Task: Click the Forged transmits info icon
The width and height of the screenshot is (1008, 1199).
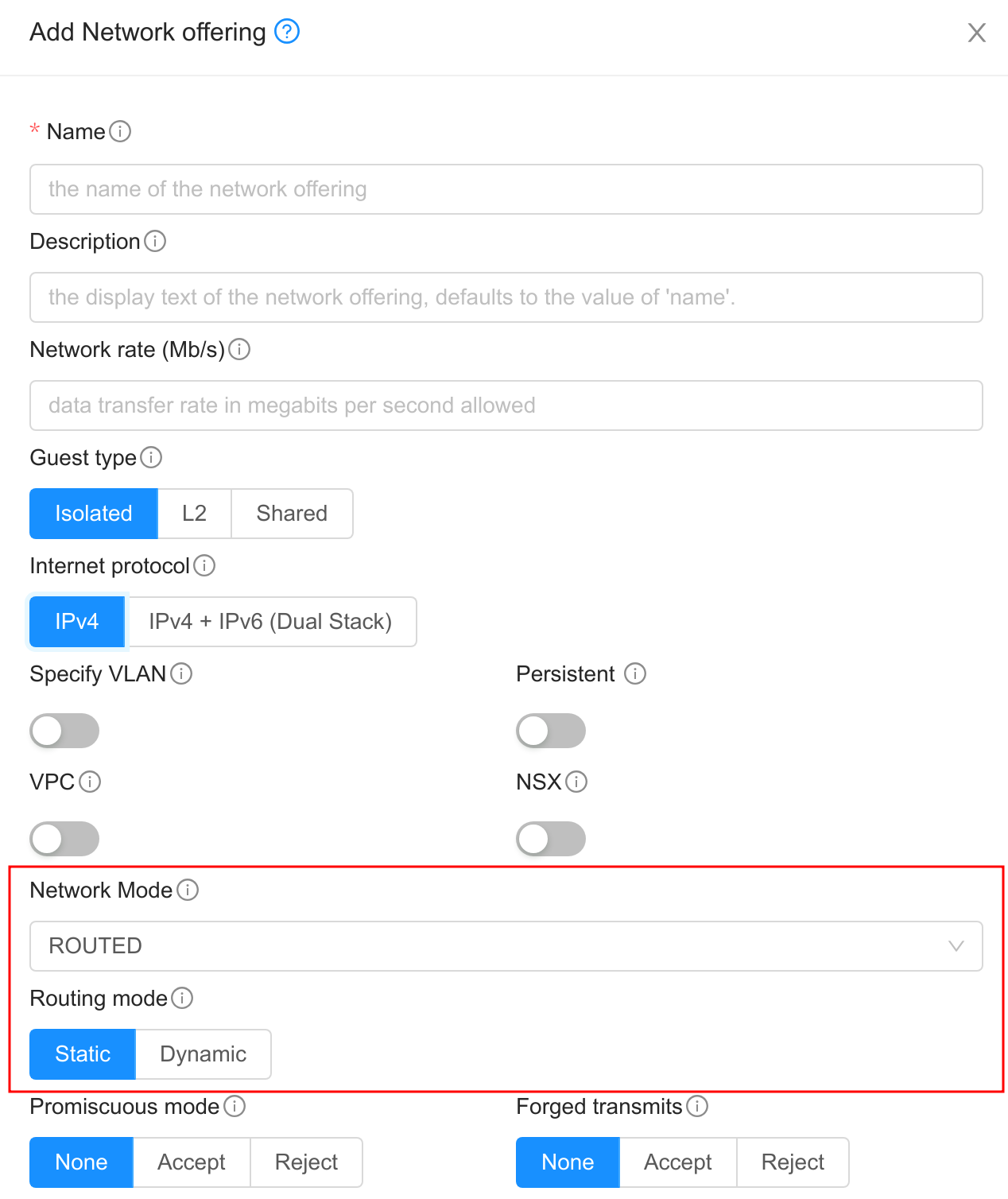Action: tap(697, 1106)
